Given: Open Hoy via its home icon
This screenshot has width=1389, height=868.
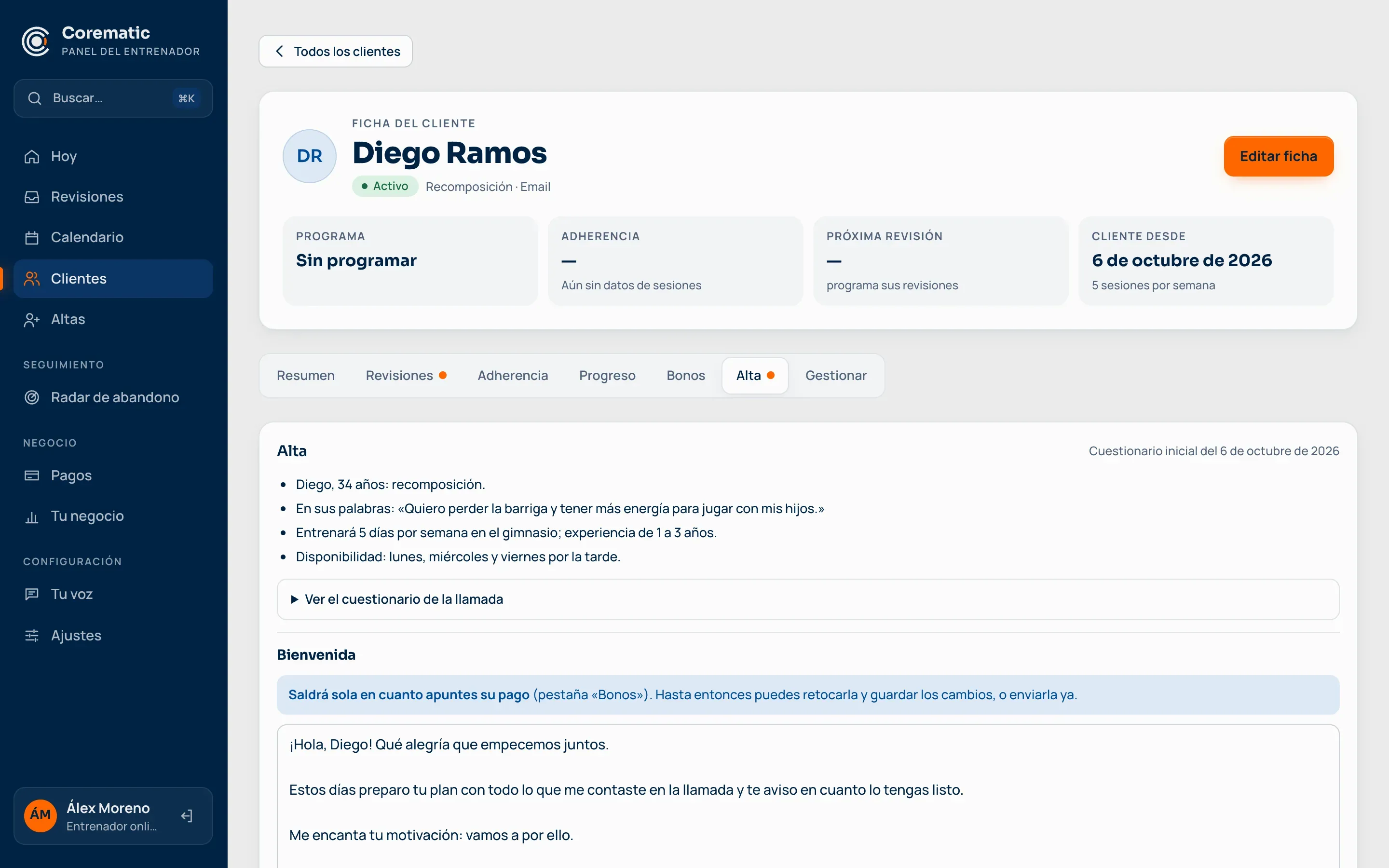Looking at the screenshot, I should click(31, 156).
